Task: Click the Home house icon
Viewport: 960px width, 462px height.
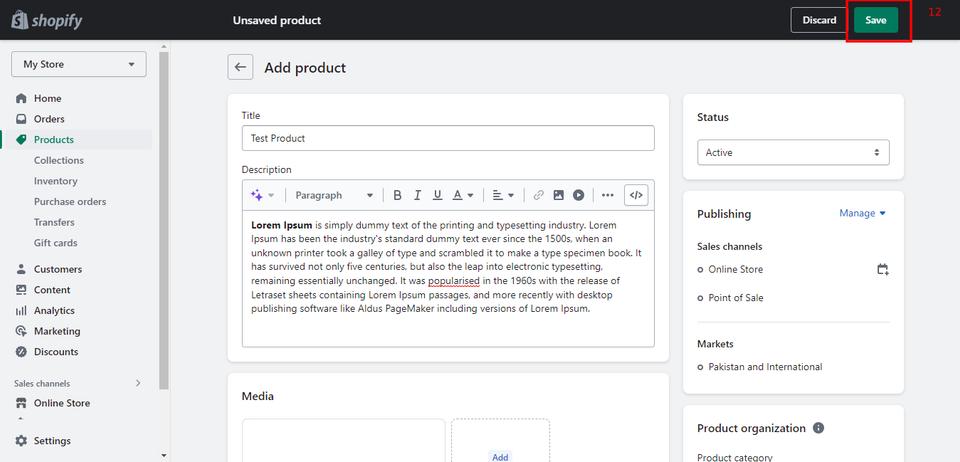Action: 21,98
